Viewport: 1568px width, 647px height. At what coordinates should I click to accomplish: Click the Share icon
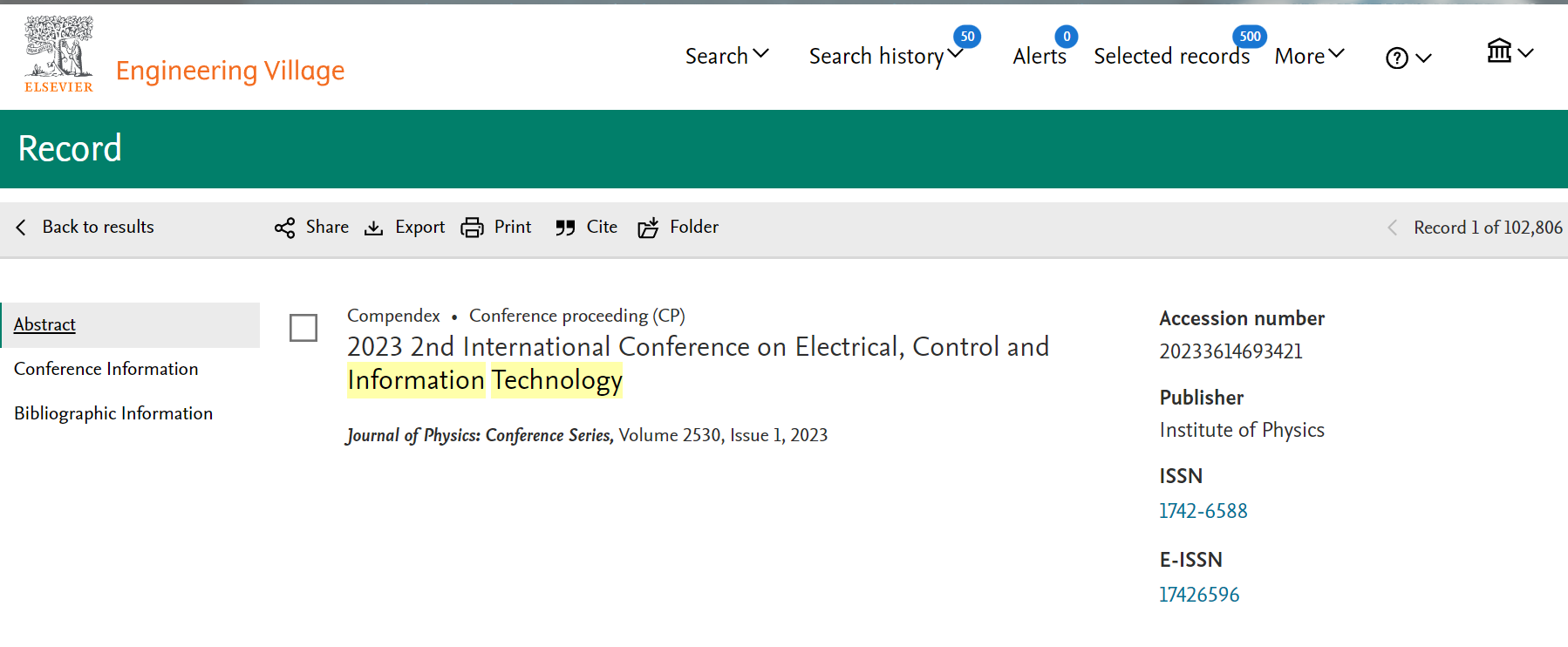point(284,228)
